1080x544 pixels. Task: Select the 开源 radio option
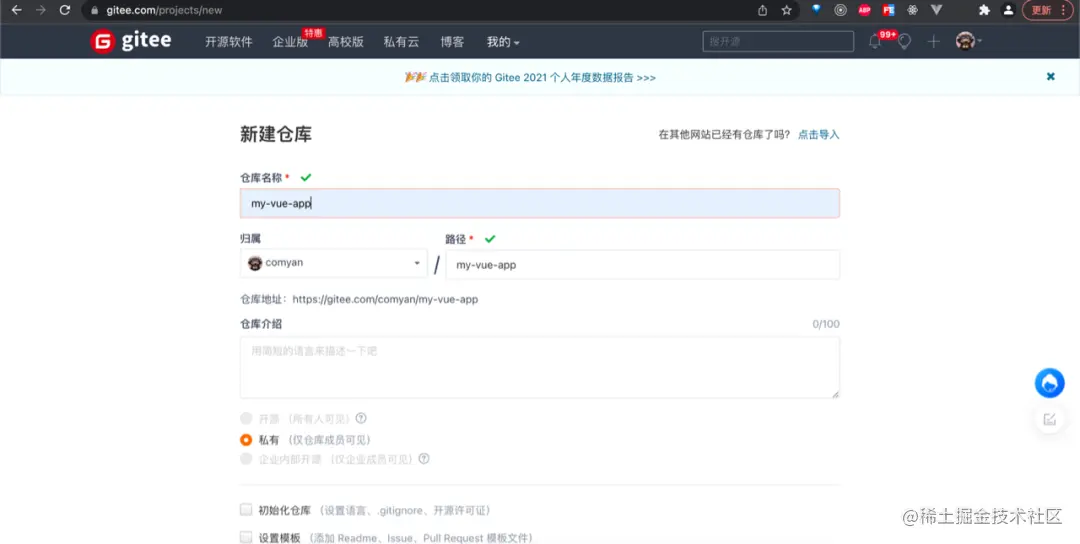pyautogui.click(x=246, y=418)
